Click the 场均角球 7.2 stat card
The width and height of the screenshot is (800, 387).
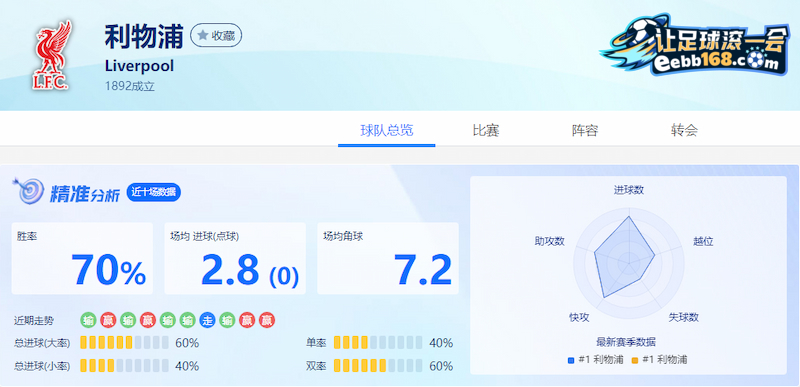388,259
